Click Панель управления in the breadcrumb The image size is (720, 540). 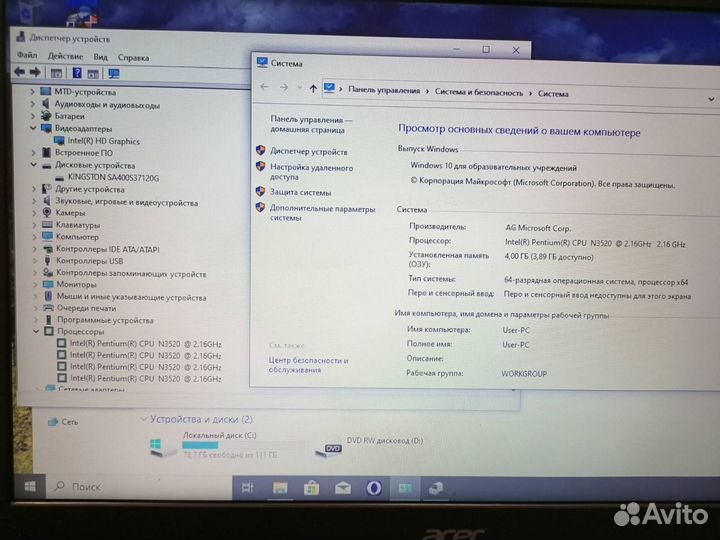[384, 90]
